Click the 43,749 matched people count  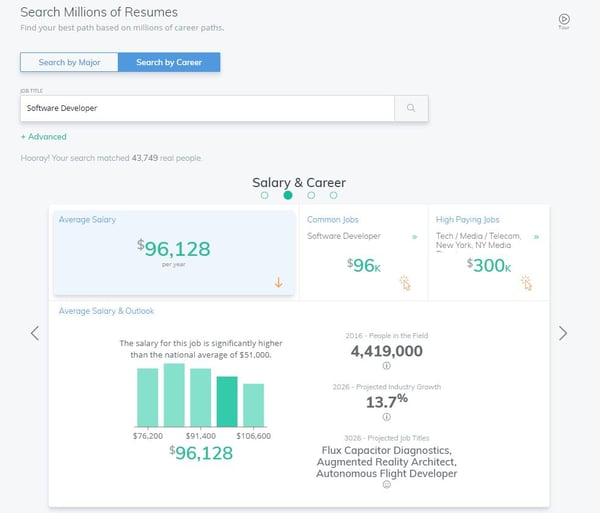[145, 158]
